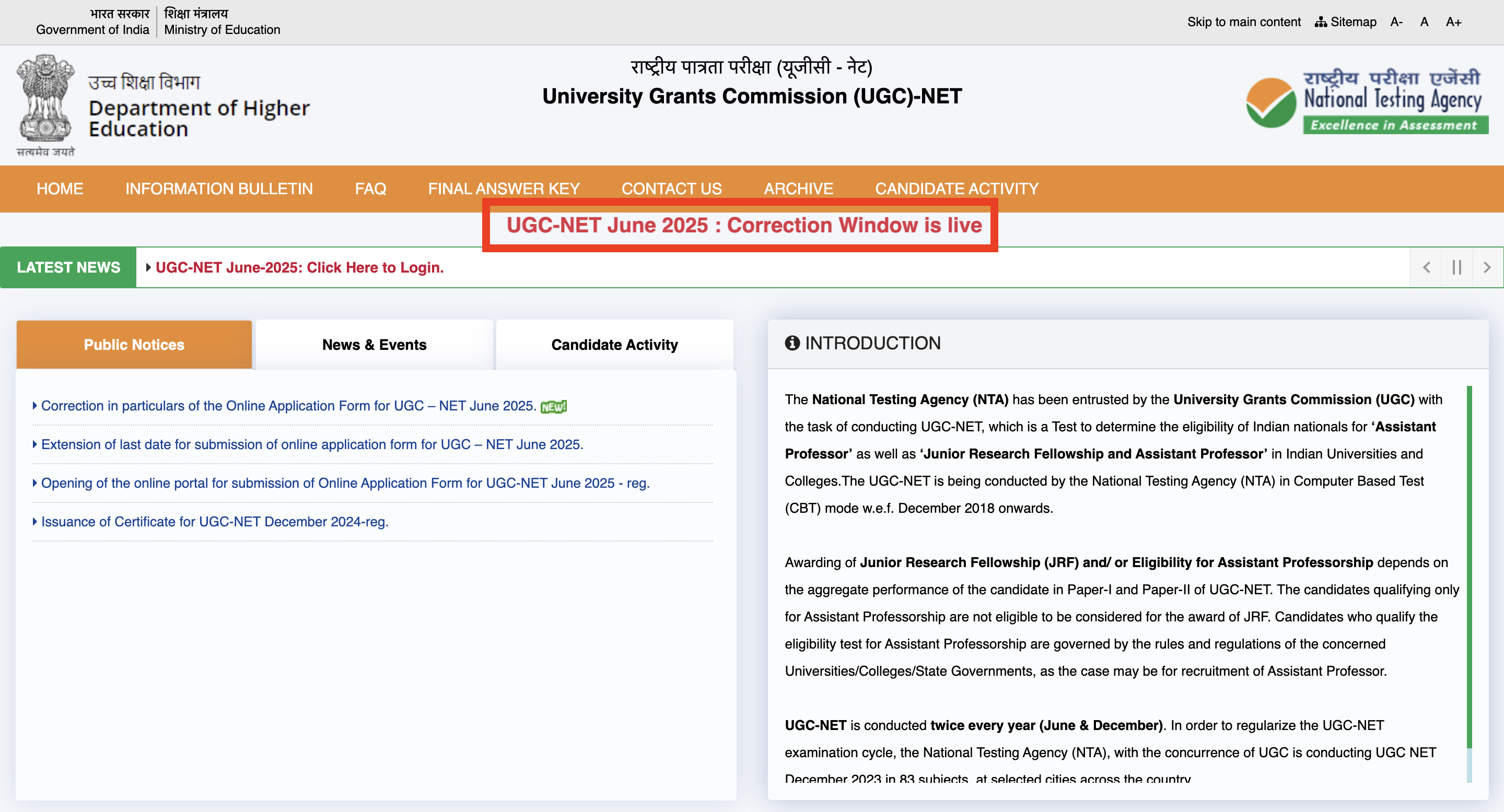Show previous news using the left arrow
1504x812 pixels.
coord(1426,267)
